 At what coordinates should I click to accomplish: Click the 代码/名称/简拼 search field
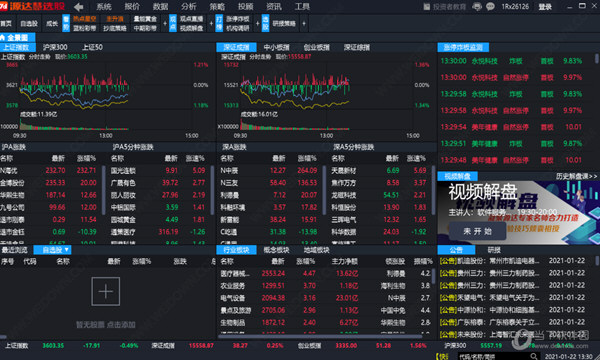[x=494, y=356]
